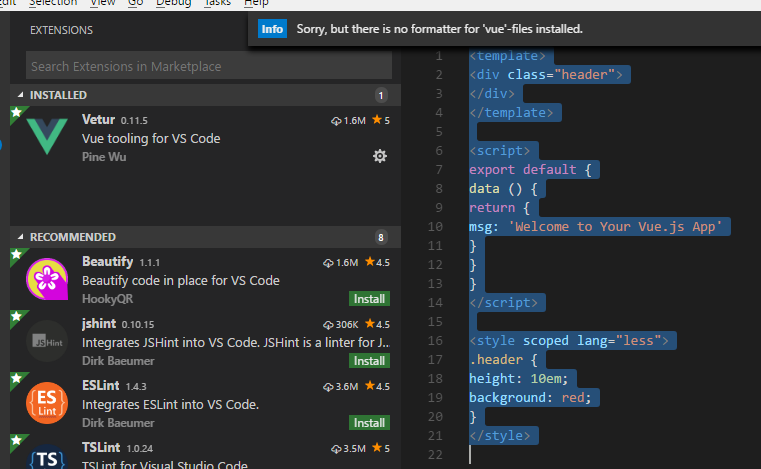The height and width of the screenshot is (469, 761).
Task: Click publisher name HookyQR
Action: [107, 299]
